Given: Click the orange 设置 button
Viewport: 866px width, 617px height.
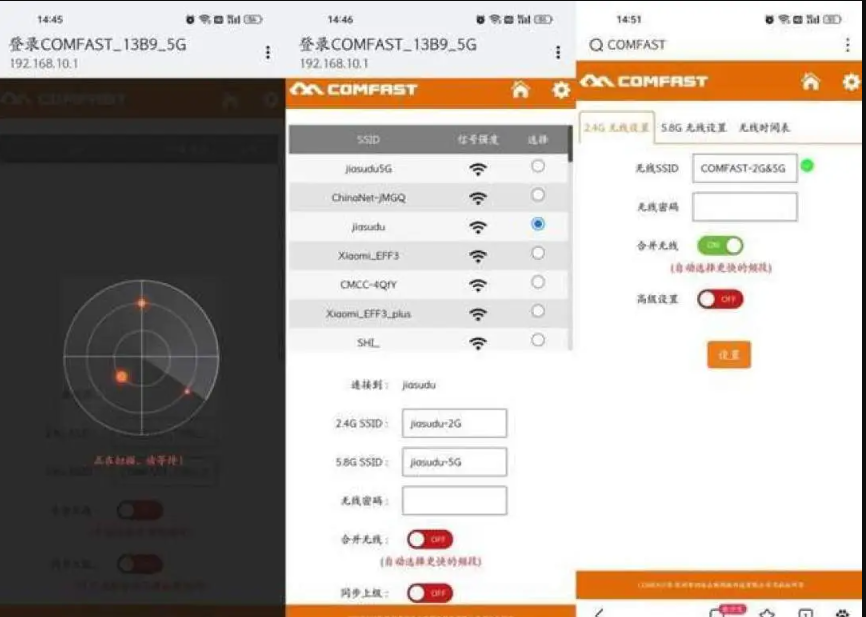Looking at the screenshot, I should [729, 355].
